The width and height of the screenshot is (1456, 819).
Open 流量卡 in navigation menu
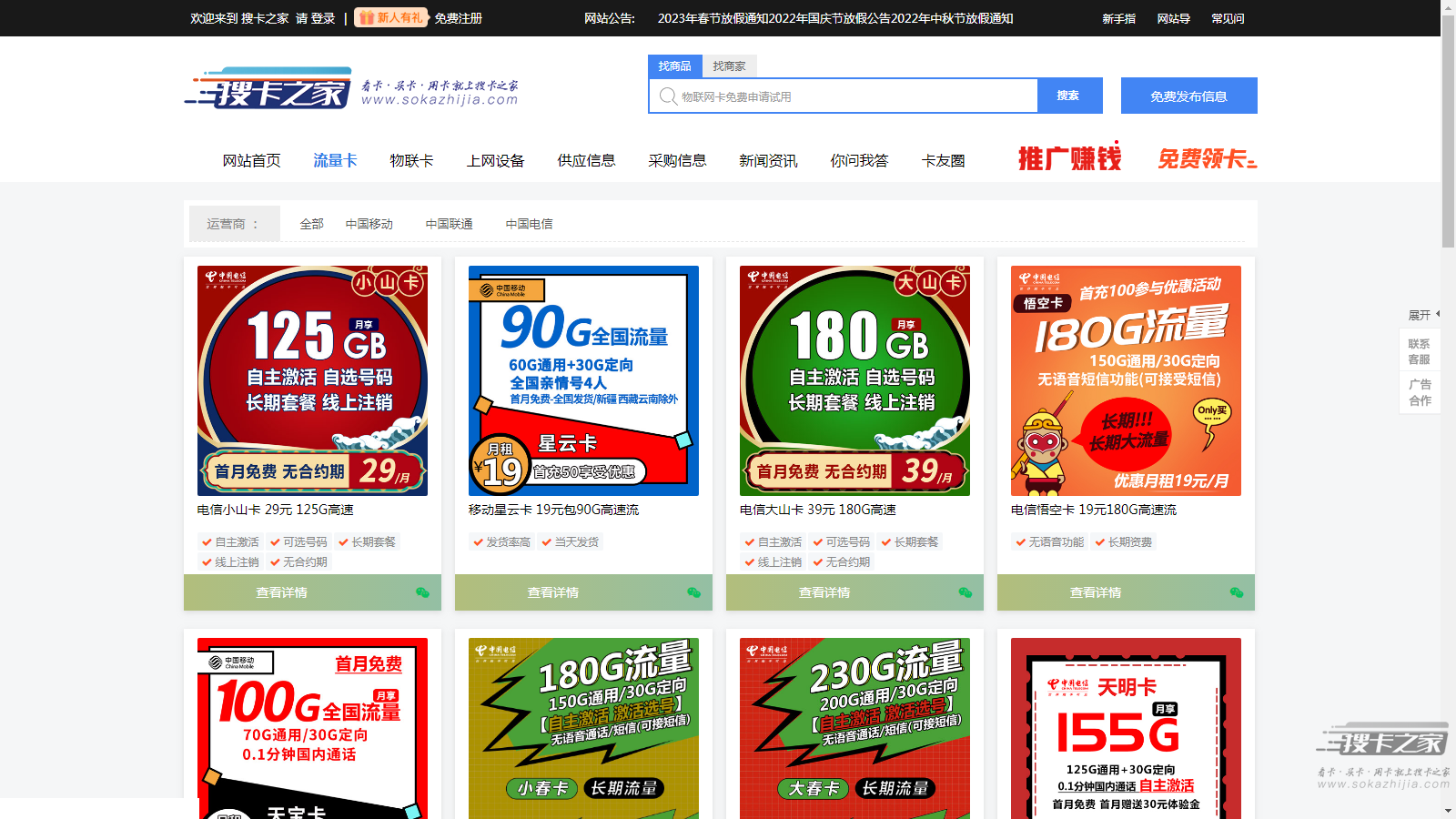[x=335, y=160]
